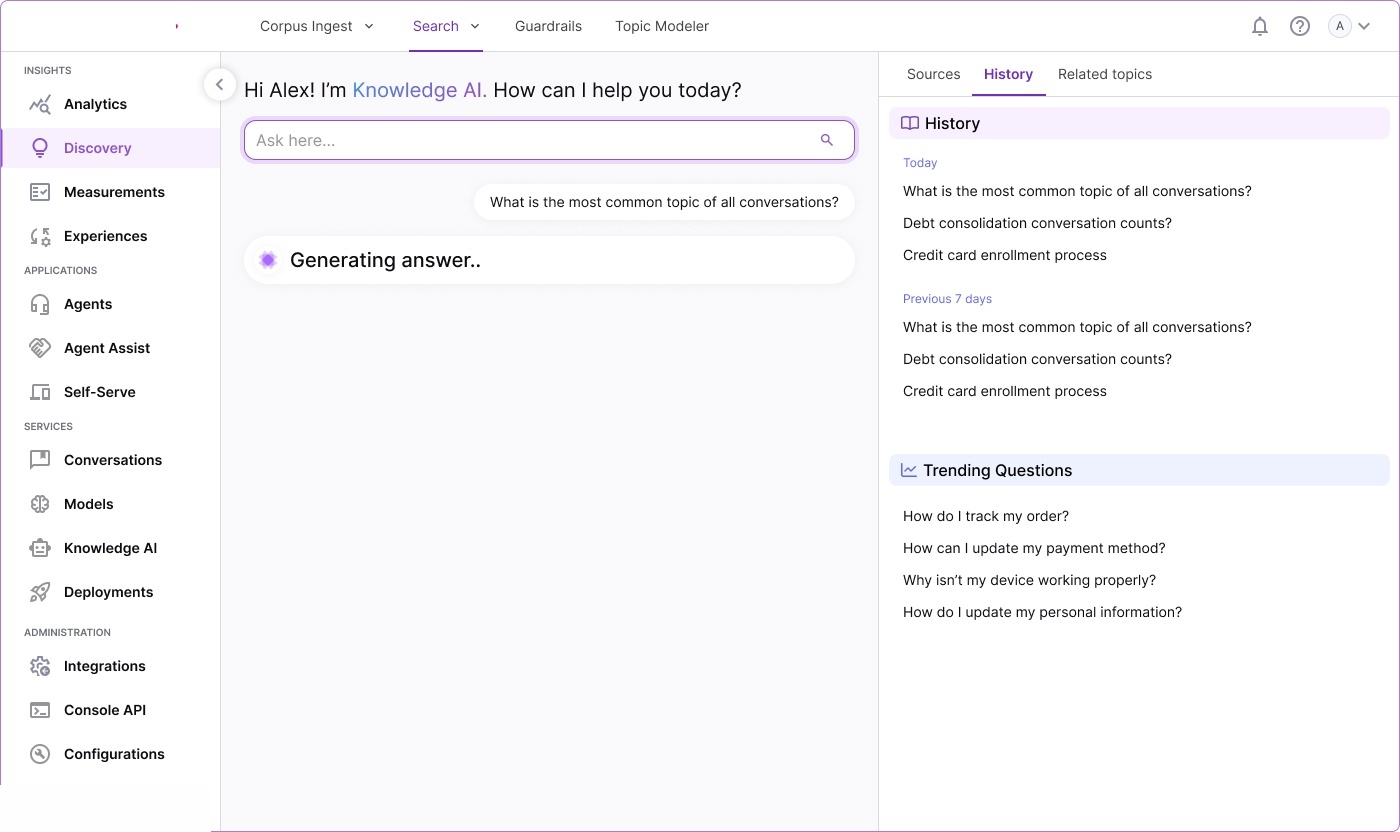This screenshot has width=1400, height=832.
Task: Click the 'Ask here...' input field
Action: 530,140
